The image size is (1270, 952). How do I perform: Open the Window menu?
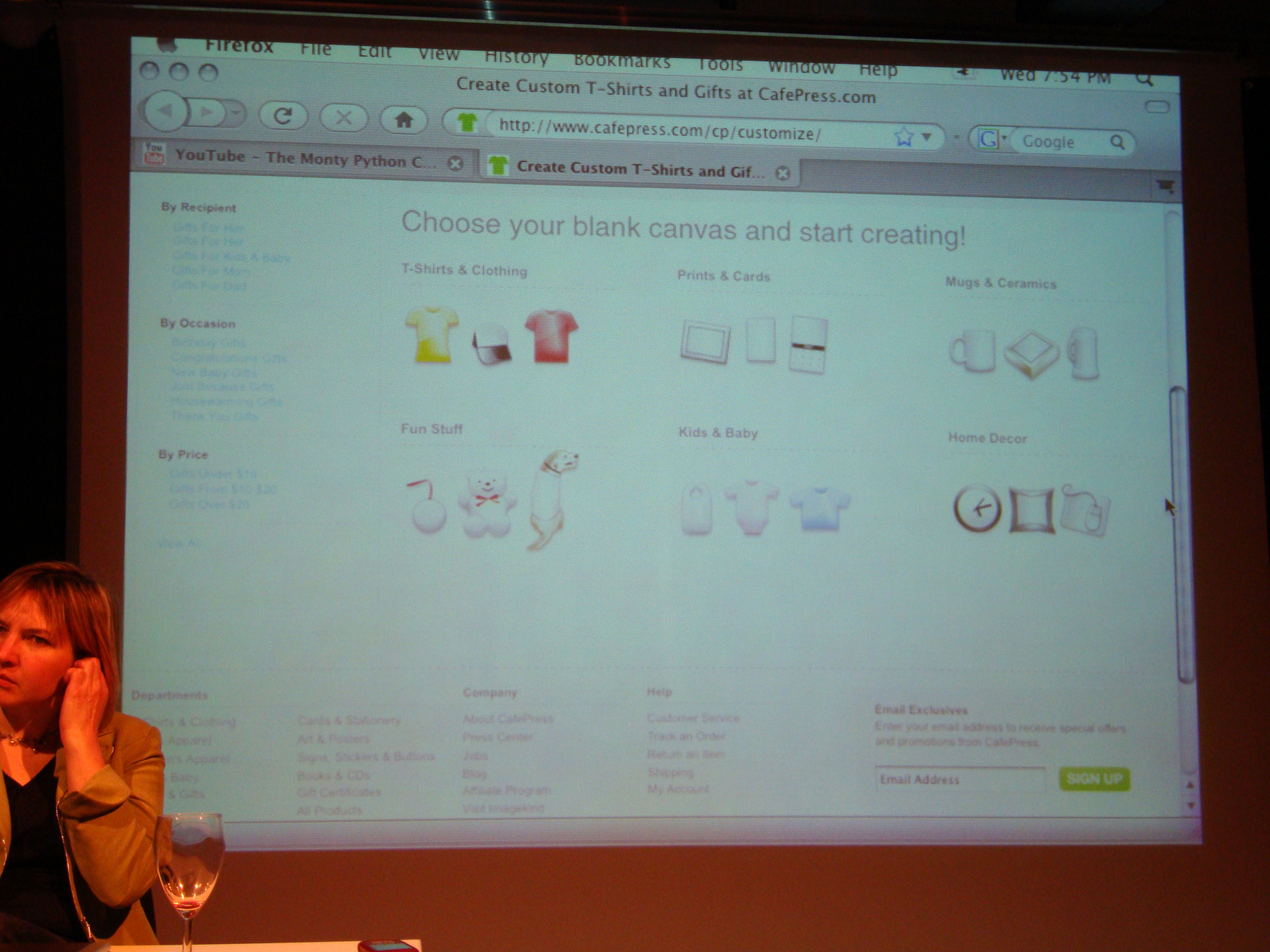click(x=802, y=67)
